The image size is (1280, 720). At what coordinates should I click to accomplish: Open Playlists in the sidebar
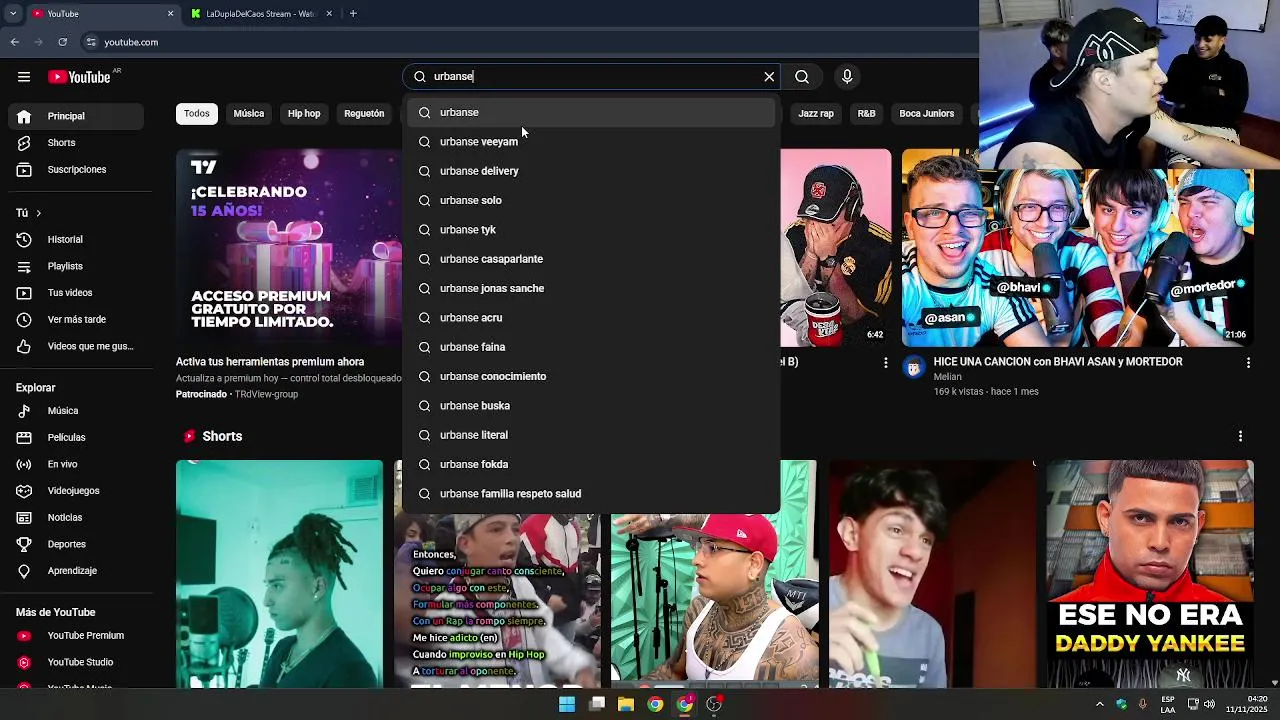point(78,267)
